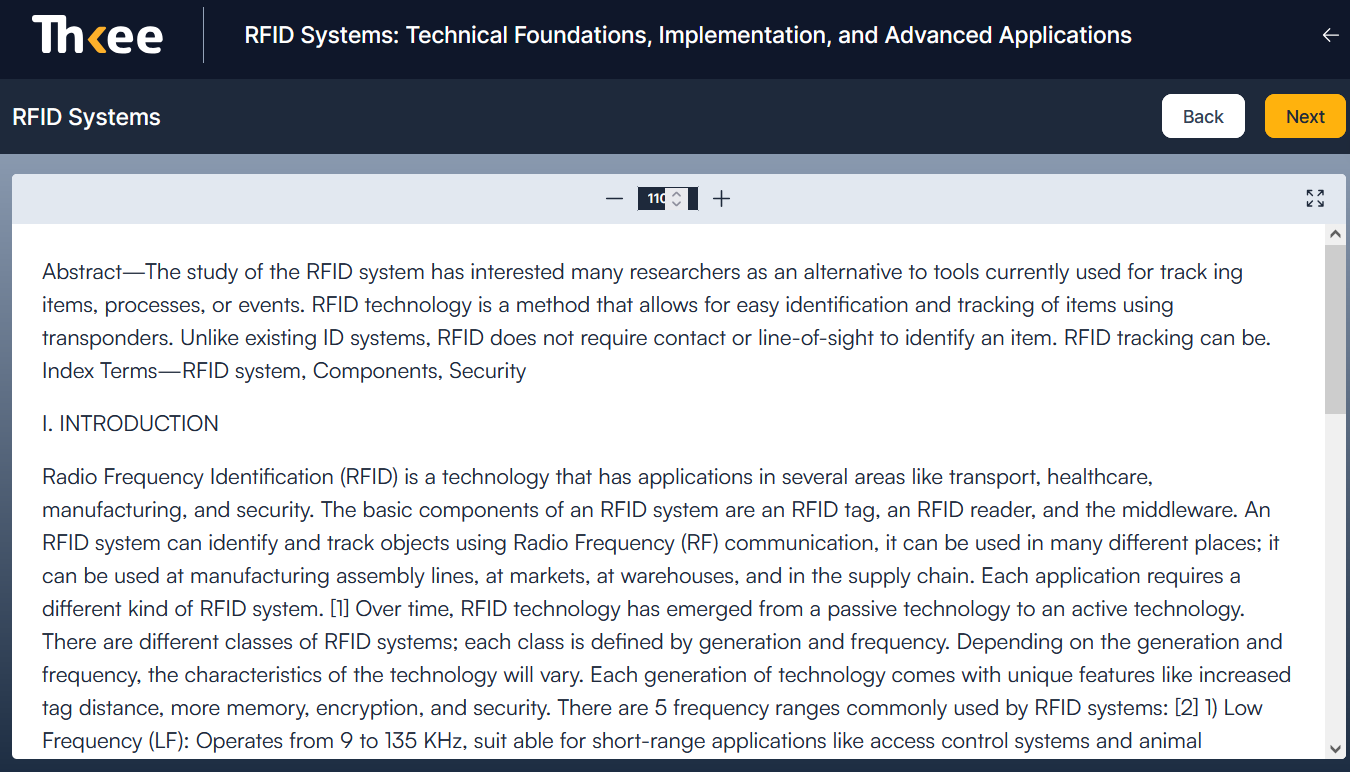The width and height of the screenshot is (1350, 772).
Task: Click the empty scrollbar track below thumb
Action: (x=1335, y=580)
